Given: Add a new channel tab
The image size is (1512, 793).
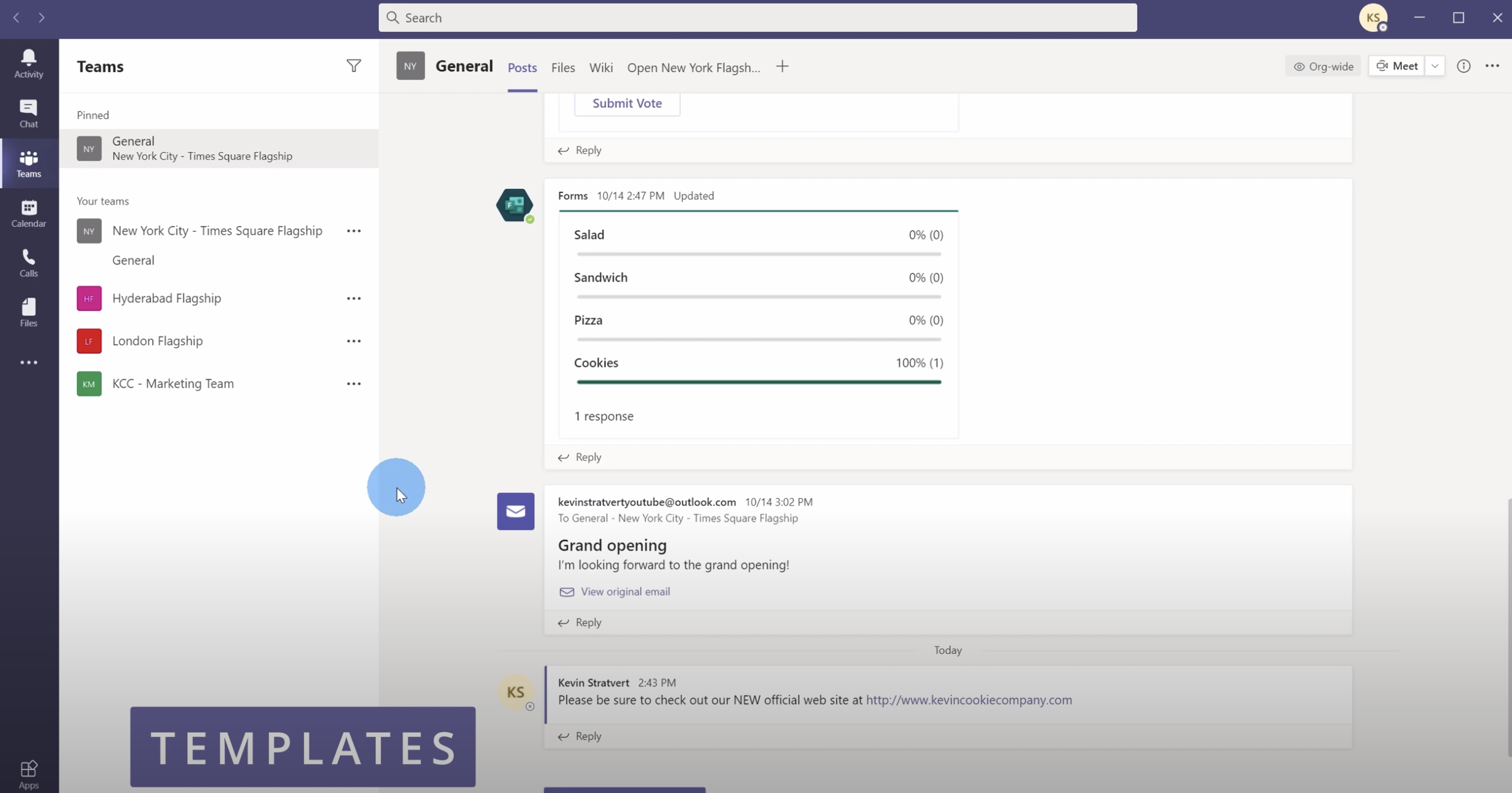Looking at the screenshot, I should [x=782, y=66].
